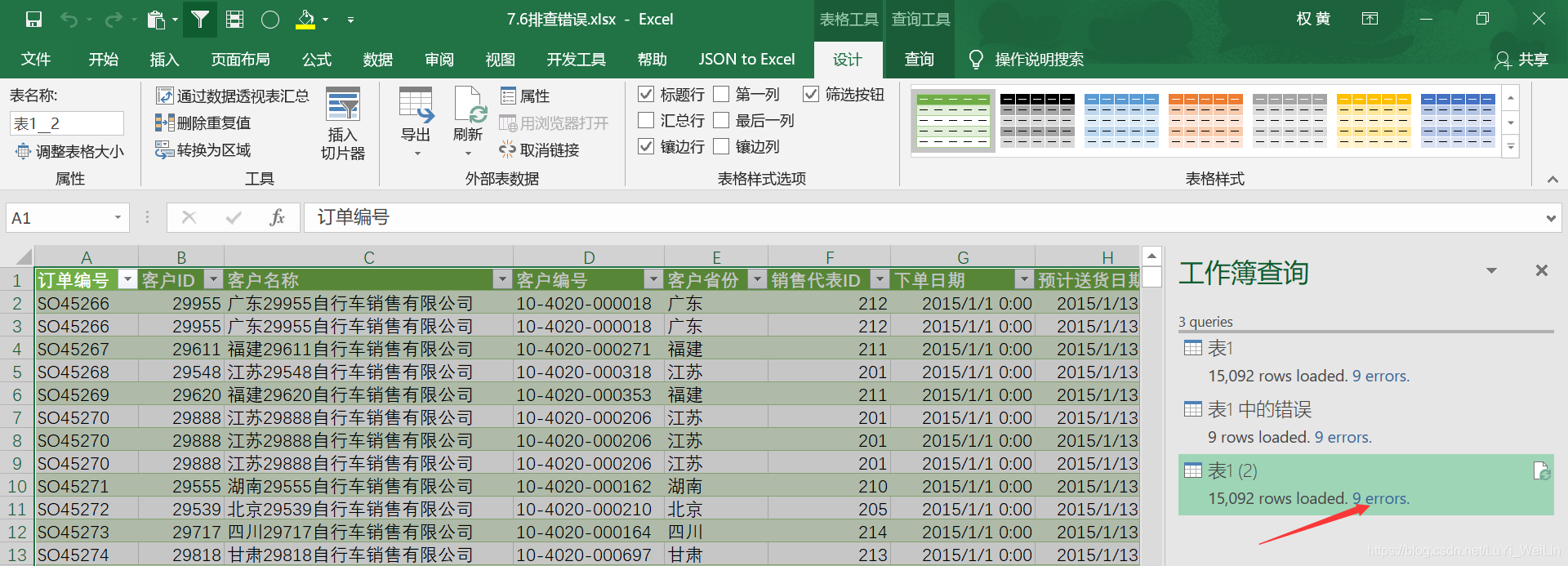This screenshot has width=1568, height=566.
Task: Click the refresh icon on 表1 (2) query
Action: pyautogui.click(x=1541, y=471)
